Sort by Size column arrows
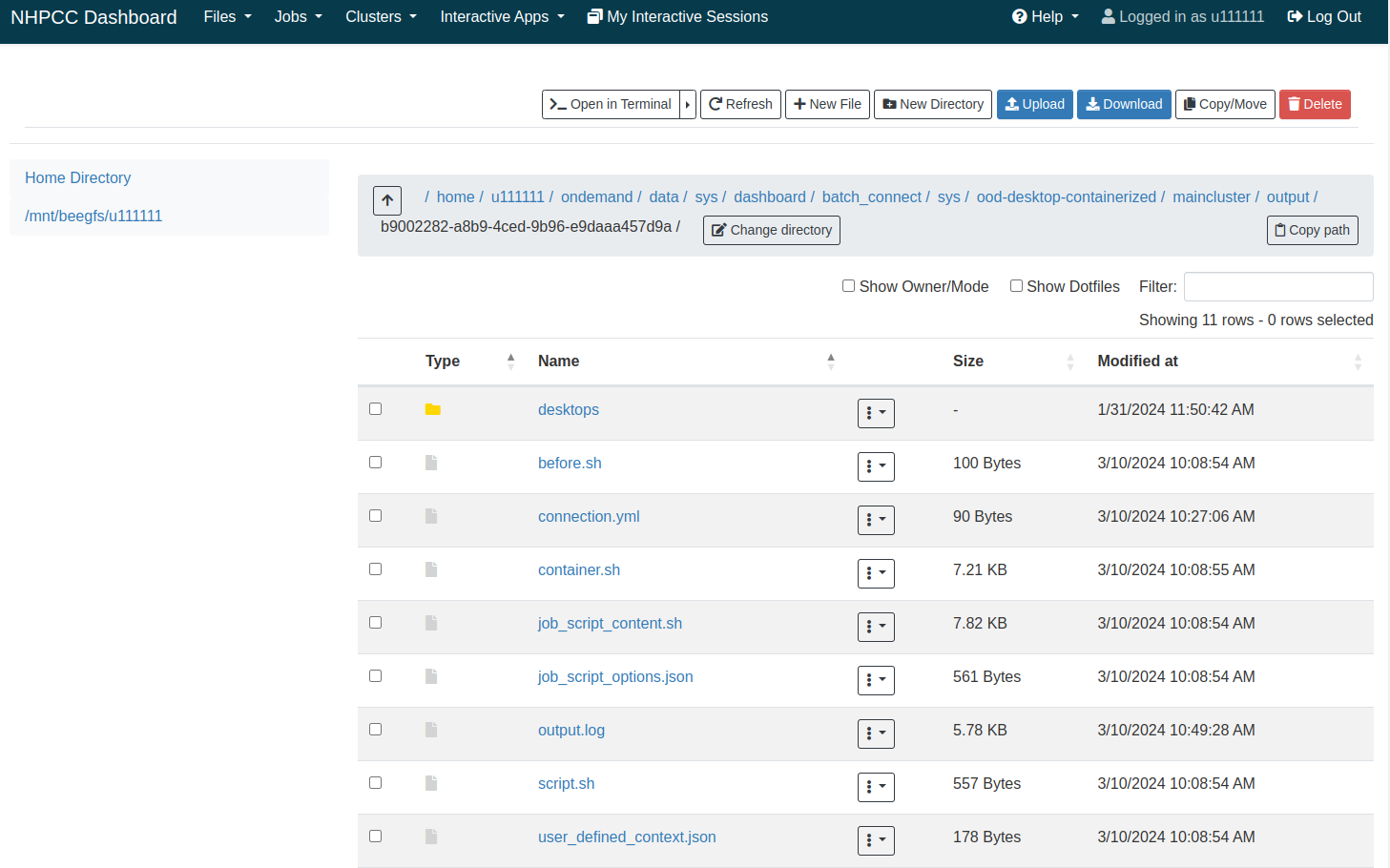Image resolution: width=1390 pixels, height=868 pixels. [1070, 362]
